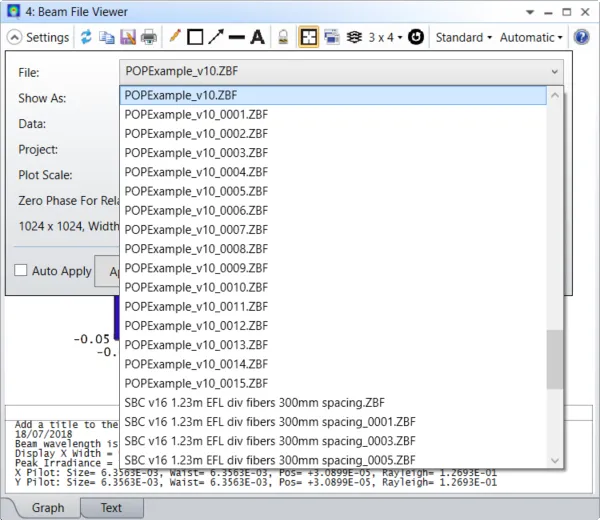Click the Save As image icon
The image size is (600, 520).
(x=128, y=37)
